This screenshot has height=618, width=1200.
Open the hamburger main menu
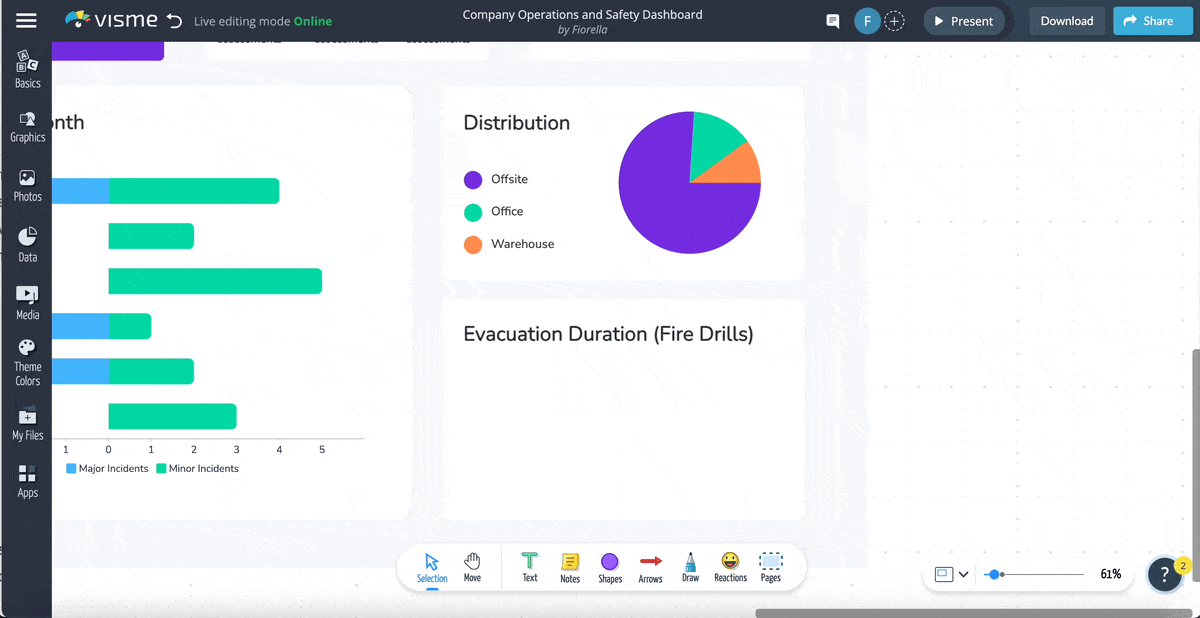[26, 21]
